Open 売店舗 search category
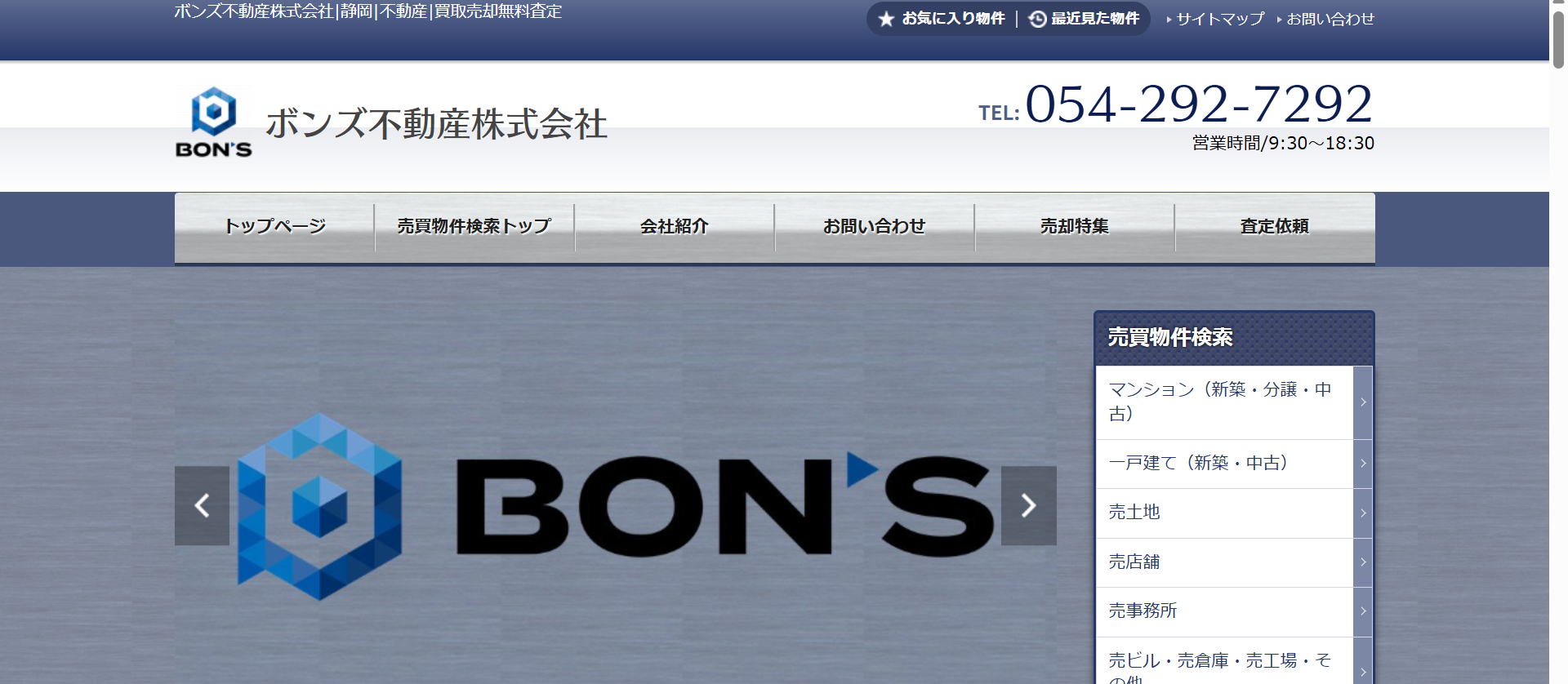The height and width of the screenshot is (684, 1568). (1234, 562)
